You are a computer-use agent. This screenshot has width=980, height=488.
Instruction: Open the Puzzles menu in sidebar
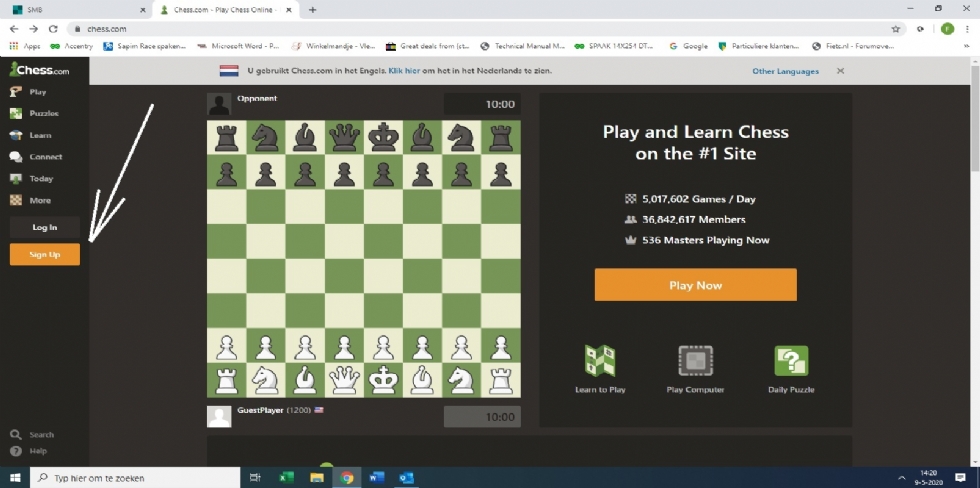[x=34, y=114]
